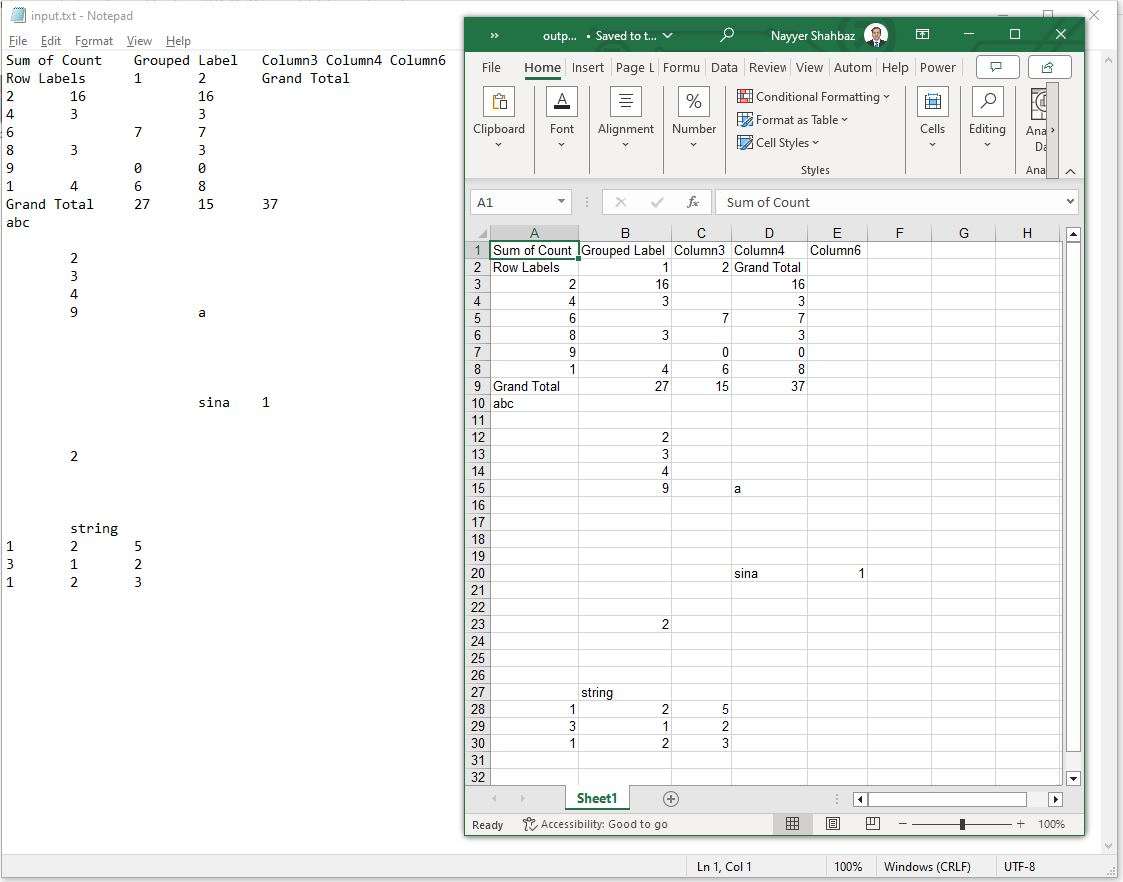Open the Data ribbon tab
Image resolution: width=1123 pixels, height=882 pixels.
[724, 67]
